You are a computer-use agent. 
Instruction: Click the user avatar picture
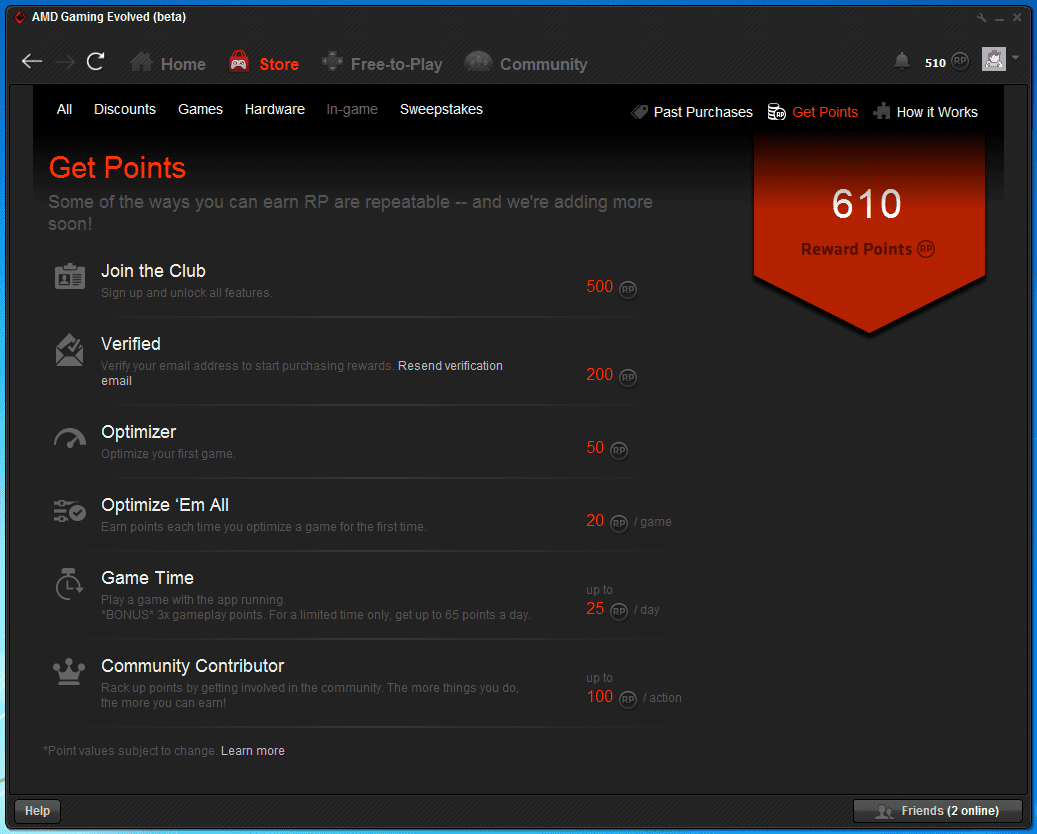click(993, 60)
